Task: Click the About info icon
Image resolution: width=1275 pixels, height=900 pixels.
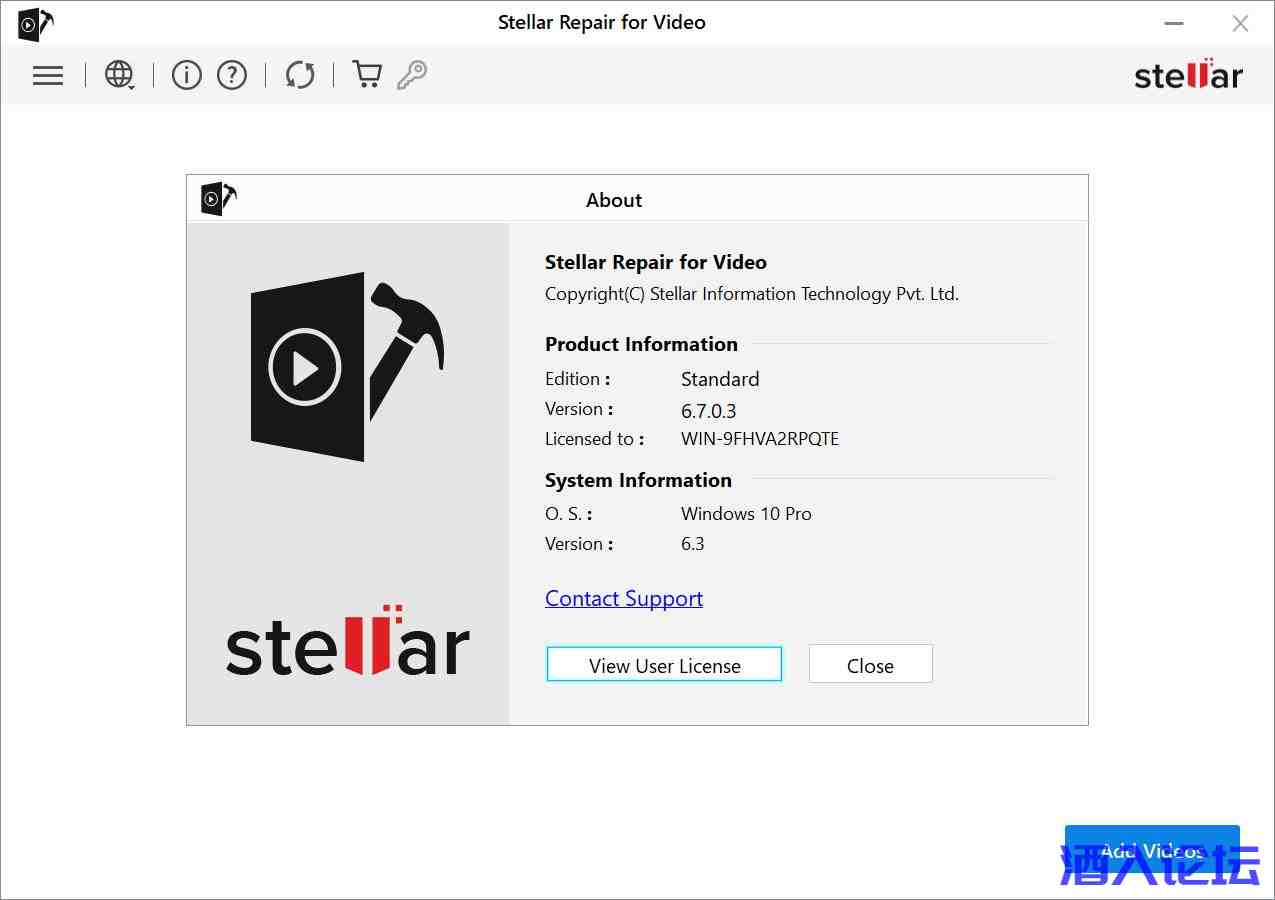Action: tap(187, 75)
